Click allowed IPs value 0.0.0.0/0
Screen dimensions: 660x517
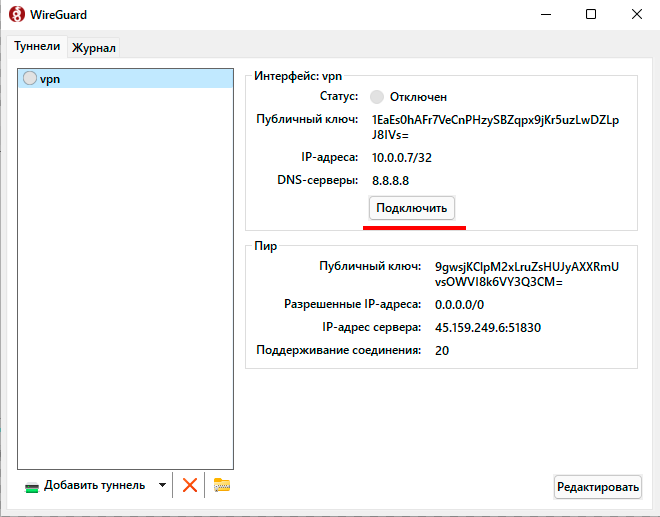coord(459,305)
